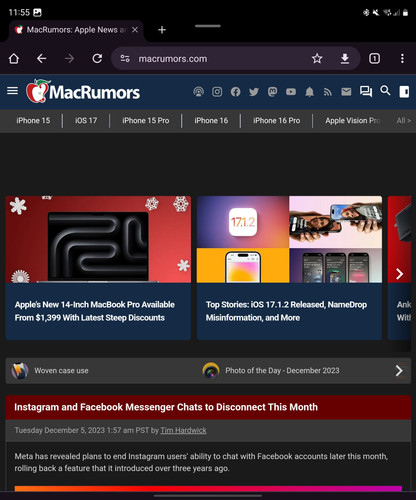The width and height of the screenshot is (416, 500).
Task: Go to browser home page
Action: tap(14, 59)
